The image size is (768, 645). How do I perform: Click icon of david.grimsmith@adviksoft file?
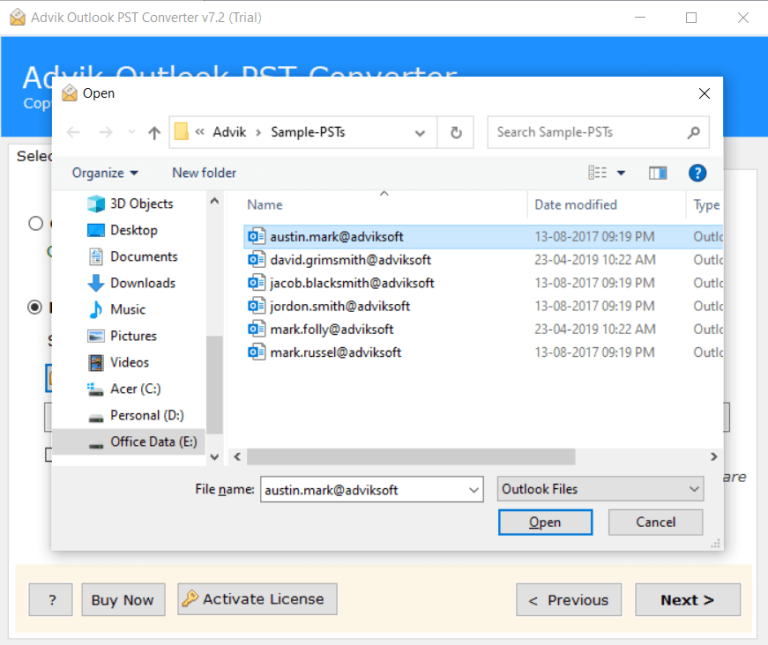256,260
